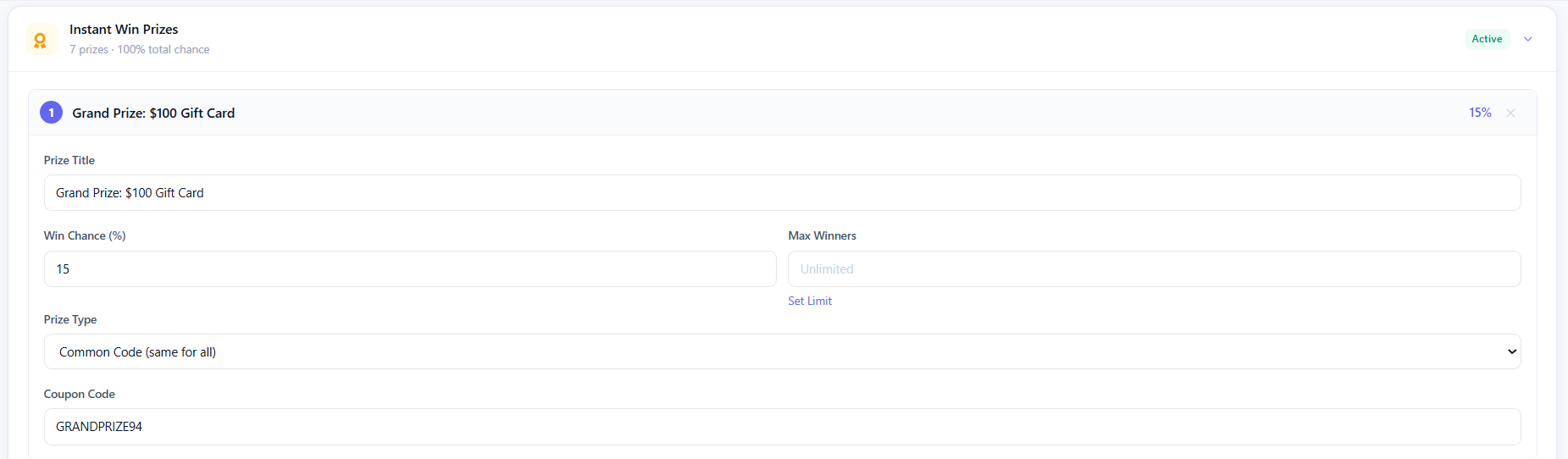Viewport: 1568px width, 459px height.
Task: Click the Max Winners label
Action: click(x=822, y=235)
